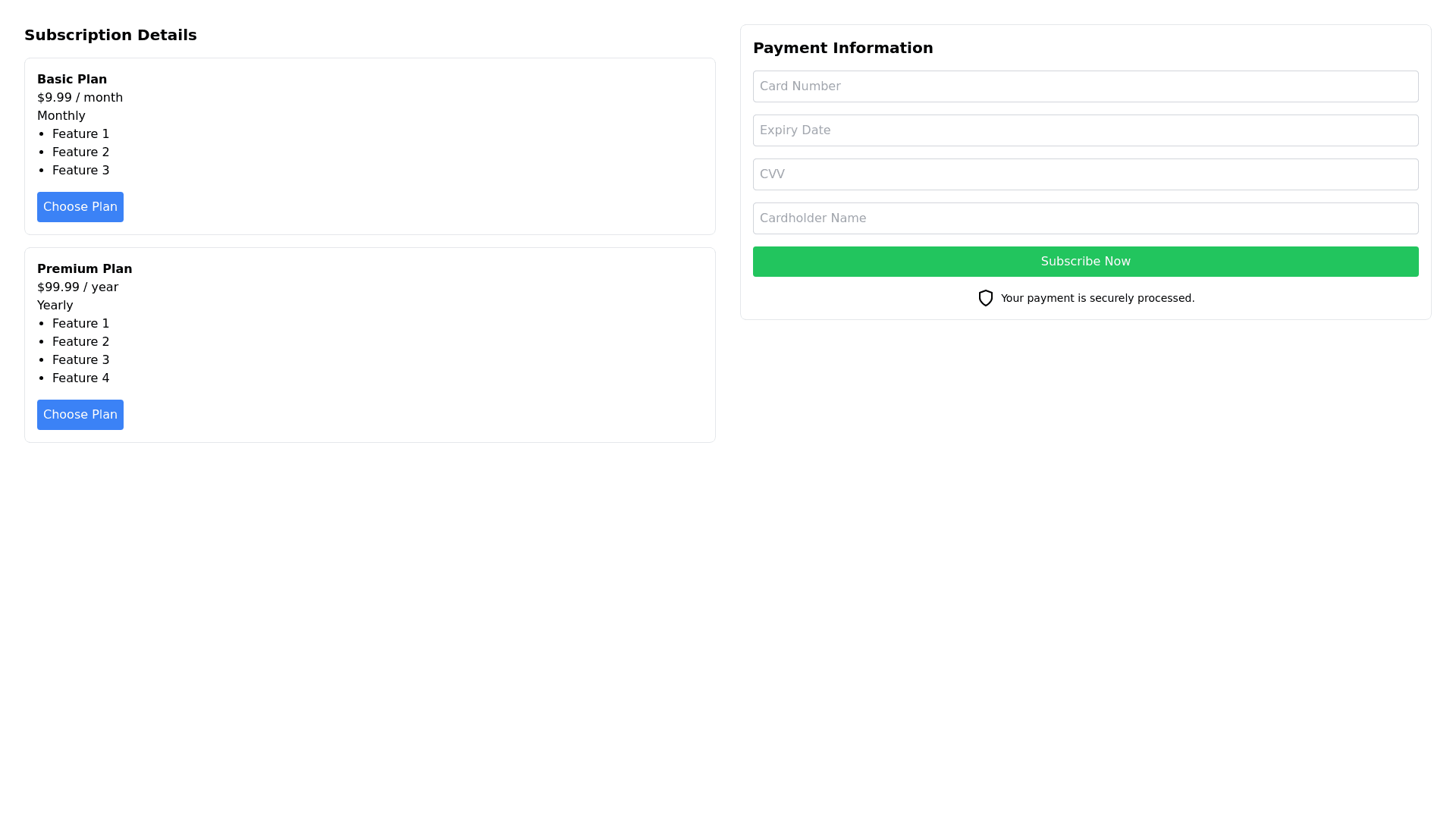Image resolution: width=1456 pixels, height=819 pixels.
Task: Choose the Premium Plan
Action: click(x=80, y=415)
